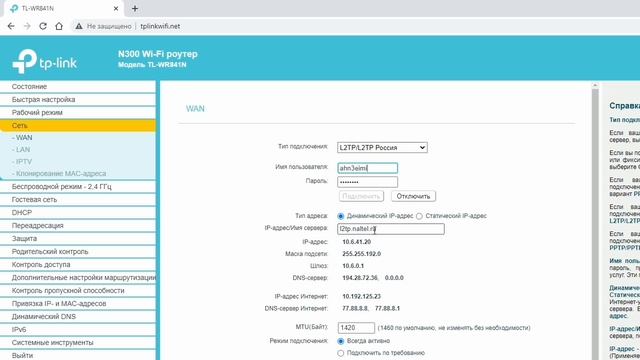Click the scrollbar up arrow
Image resolution: width=640 pixels, height=360 pixels.
595,86
